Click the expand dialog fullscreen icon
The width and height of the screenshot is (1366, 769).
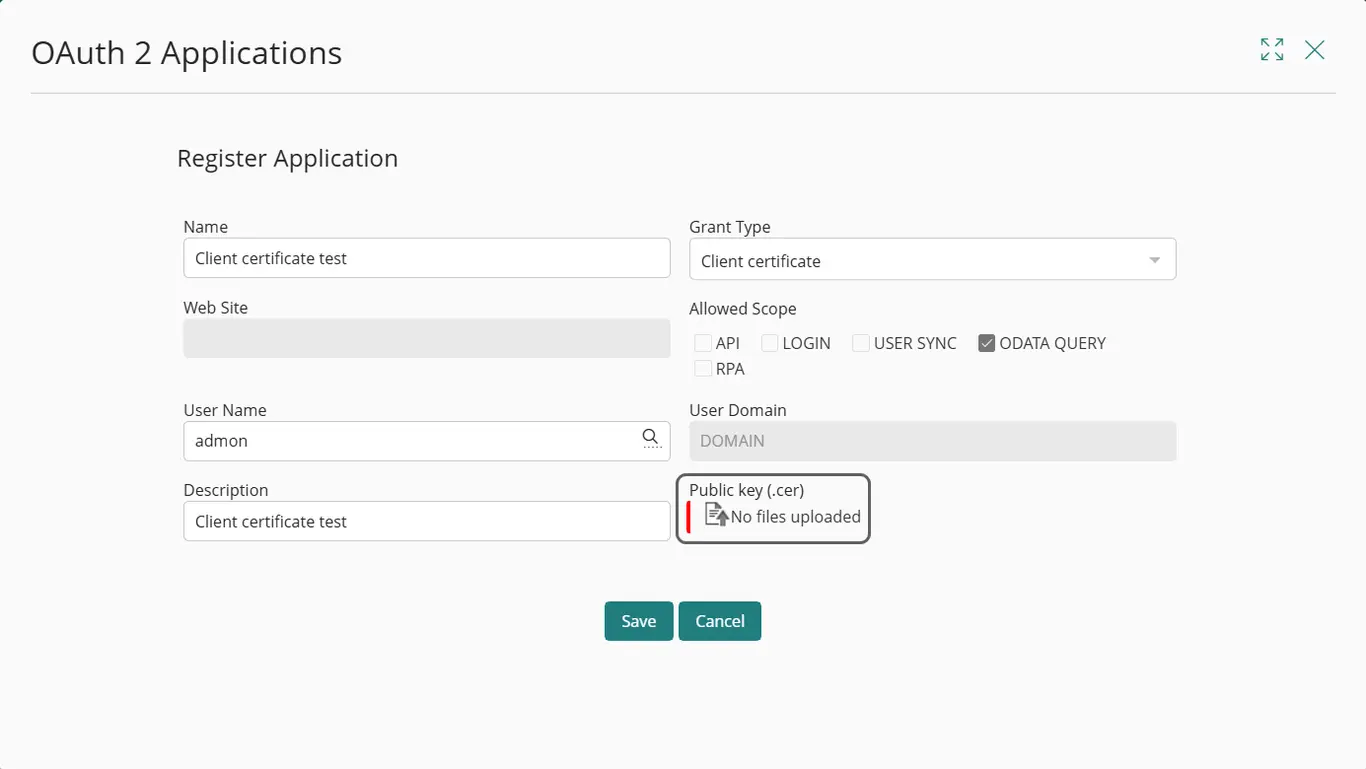coord(1272,50)
